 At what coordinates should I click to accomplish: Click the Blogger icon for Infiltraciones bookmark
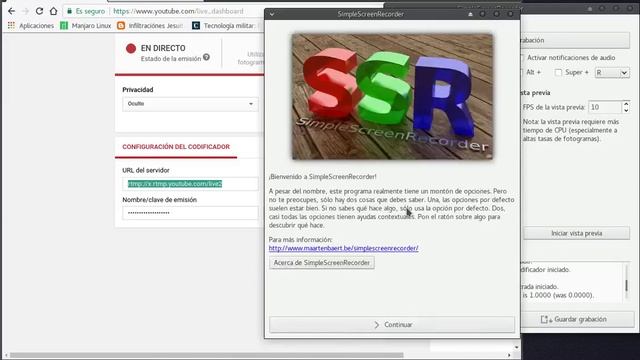(121, 25)
